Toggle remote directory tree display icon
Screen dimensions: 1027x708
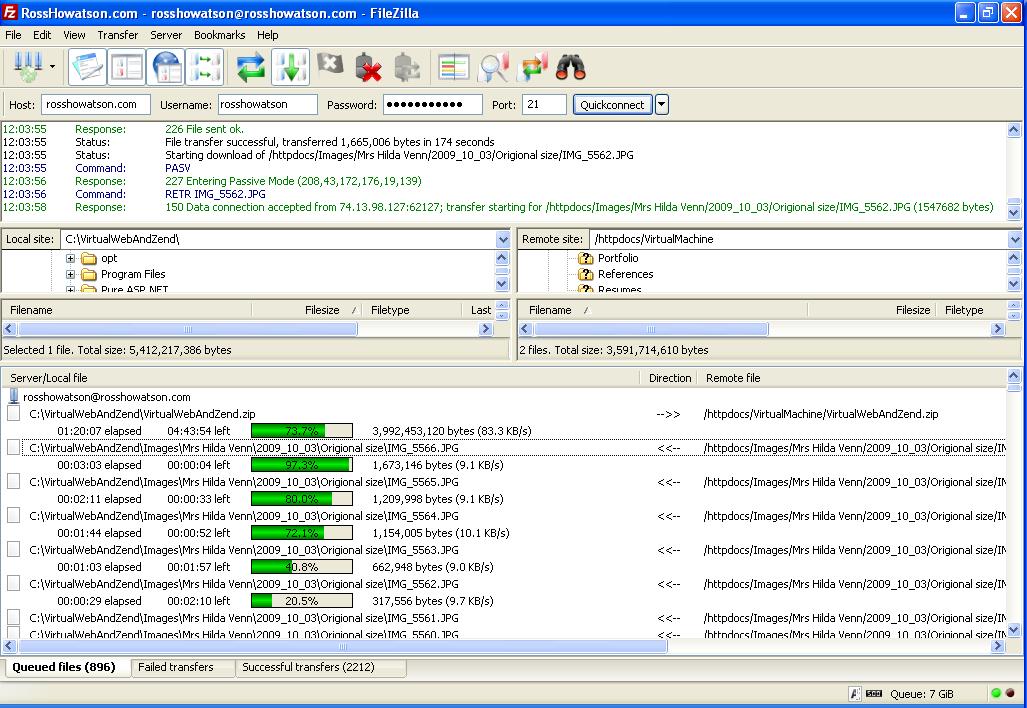tap(166, 67)
